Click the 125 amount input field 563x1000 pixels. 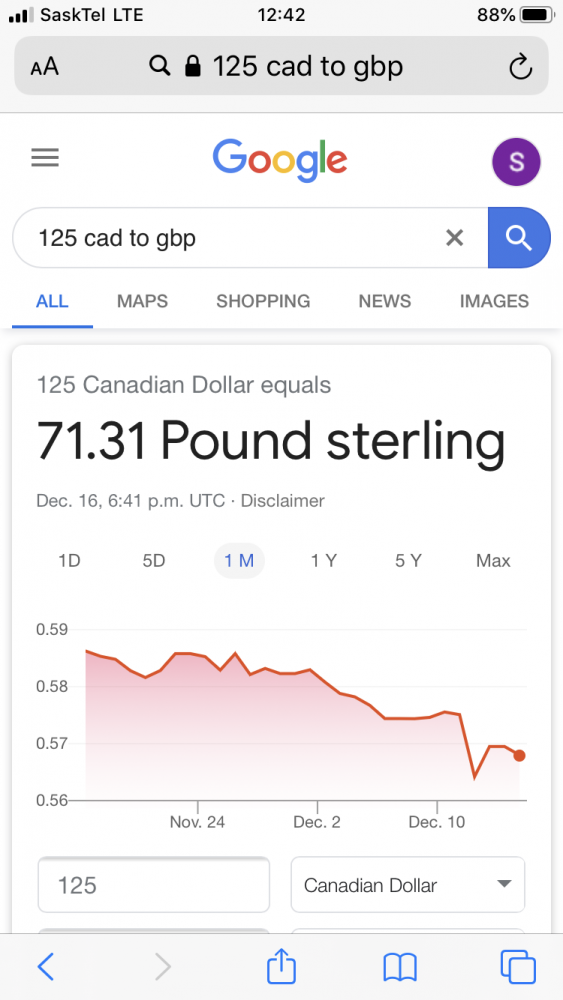[x=154, y=885]
